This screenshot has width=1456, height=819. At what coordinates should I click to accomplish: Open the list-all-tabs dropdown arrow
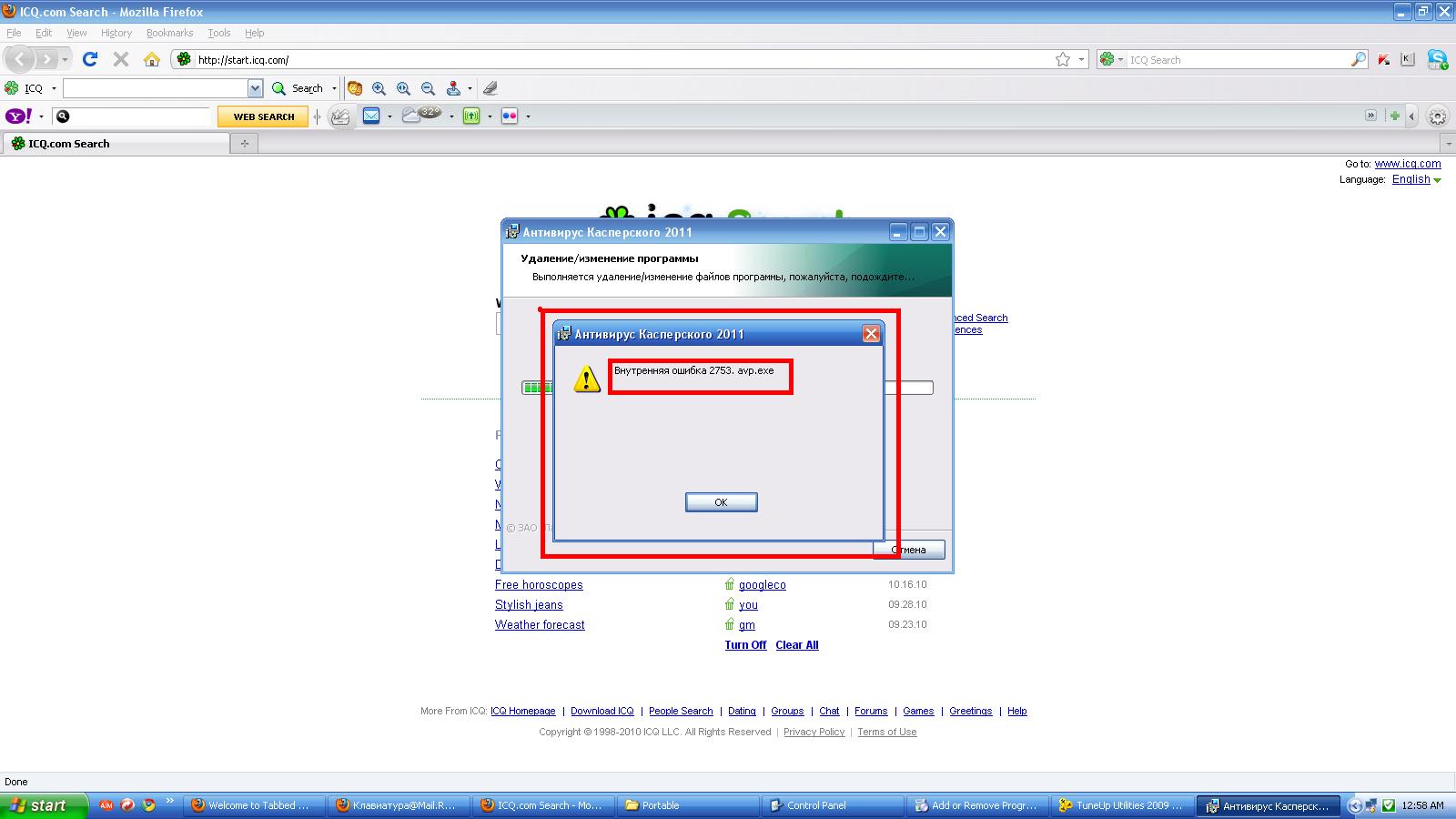1448,144
